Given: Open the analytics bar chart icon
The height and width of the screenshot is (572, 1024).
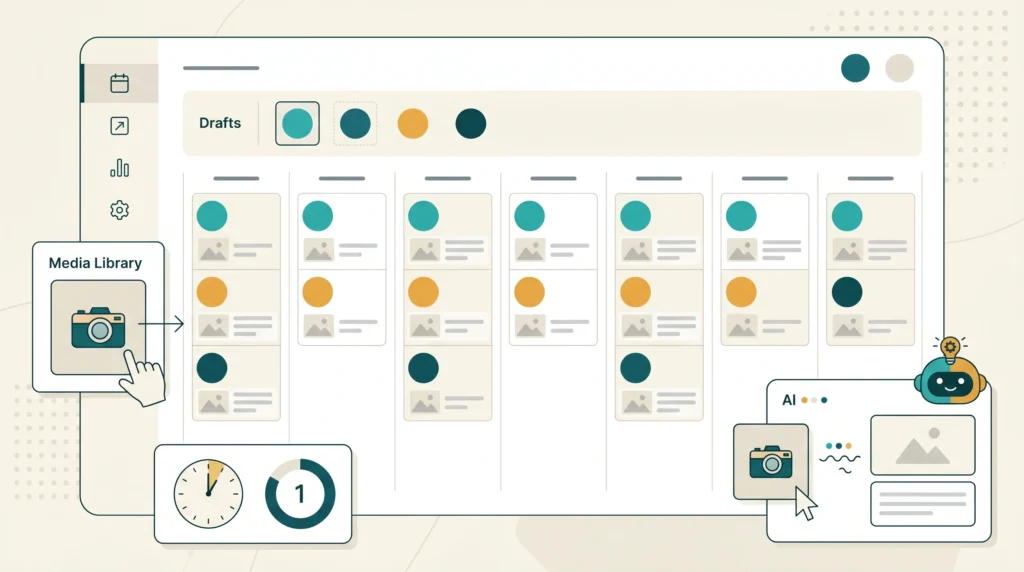Looking at the screenshot, I should pos(120,168).
